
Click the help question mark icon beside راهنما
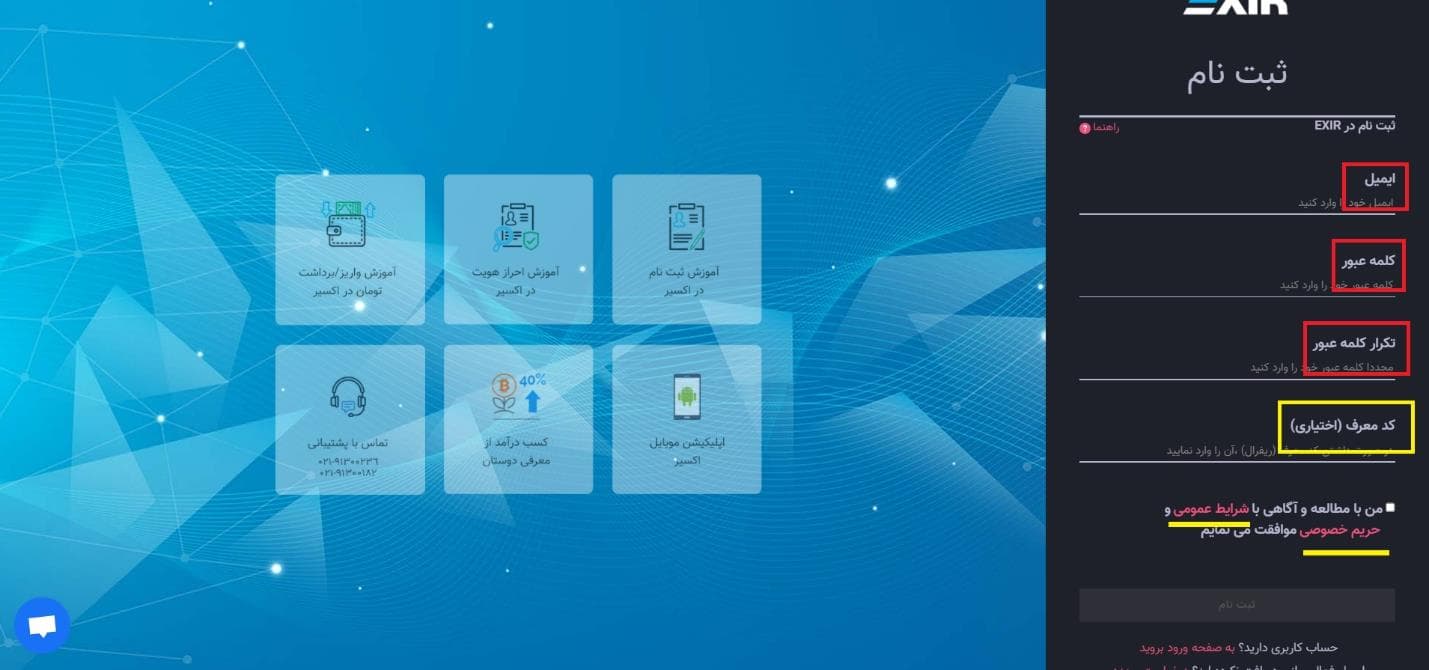[x=1085, y=128]
